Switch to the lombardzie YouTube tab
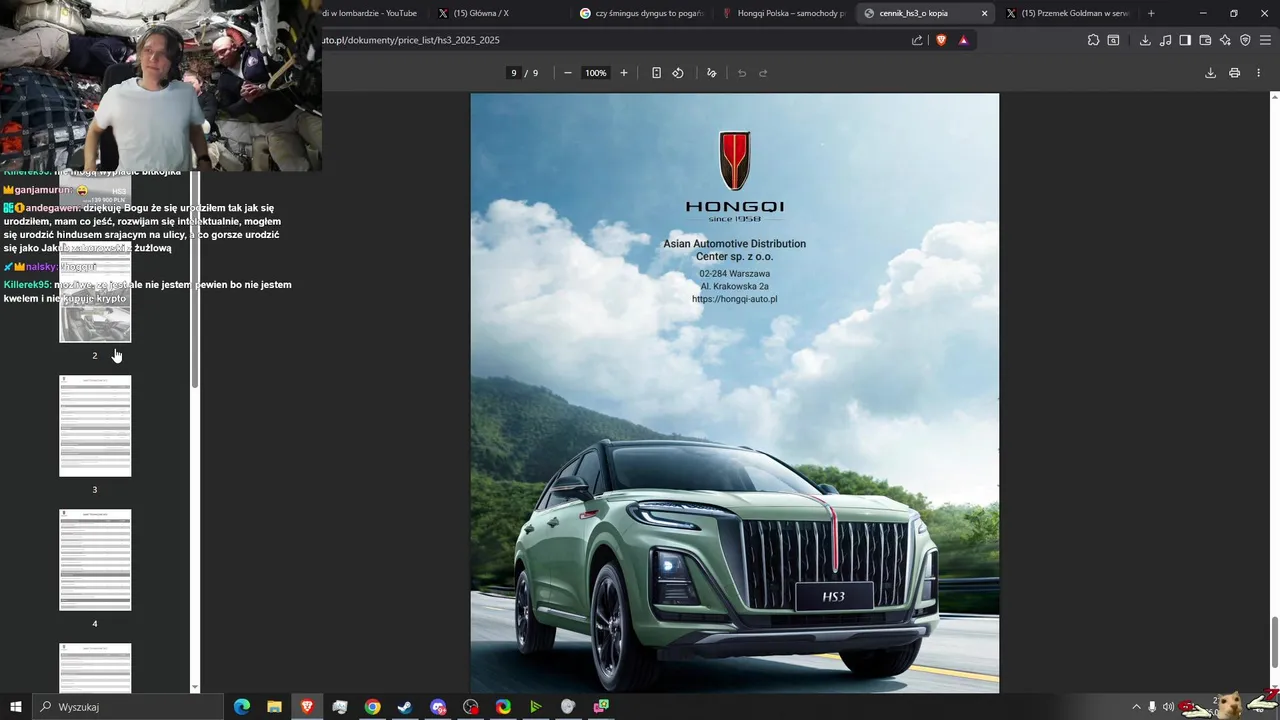Image resolution: width=1280 pixels, height=720 pixels. (372, 13)
